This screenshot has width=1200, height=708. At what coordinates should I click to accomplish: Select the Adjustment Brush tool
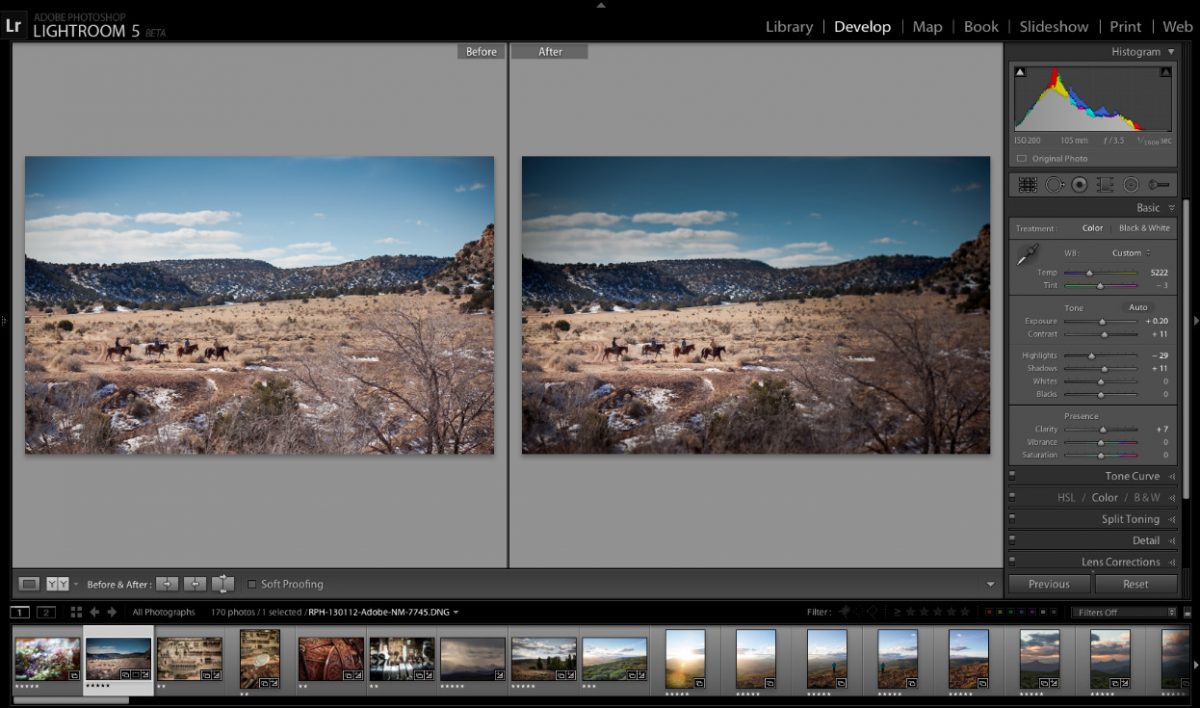[x=1158, y=184]
